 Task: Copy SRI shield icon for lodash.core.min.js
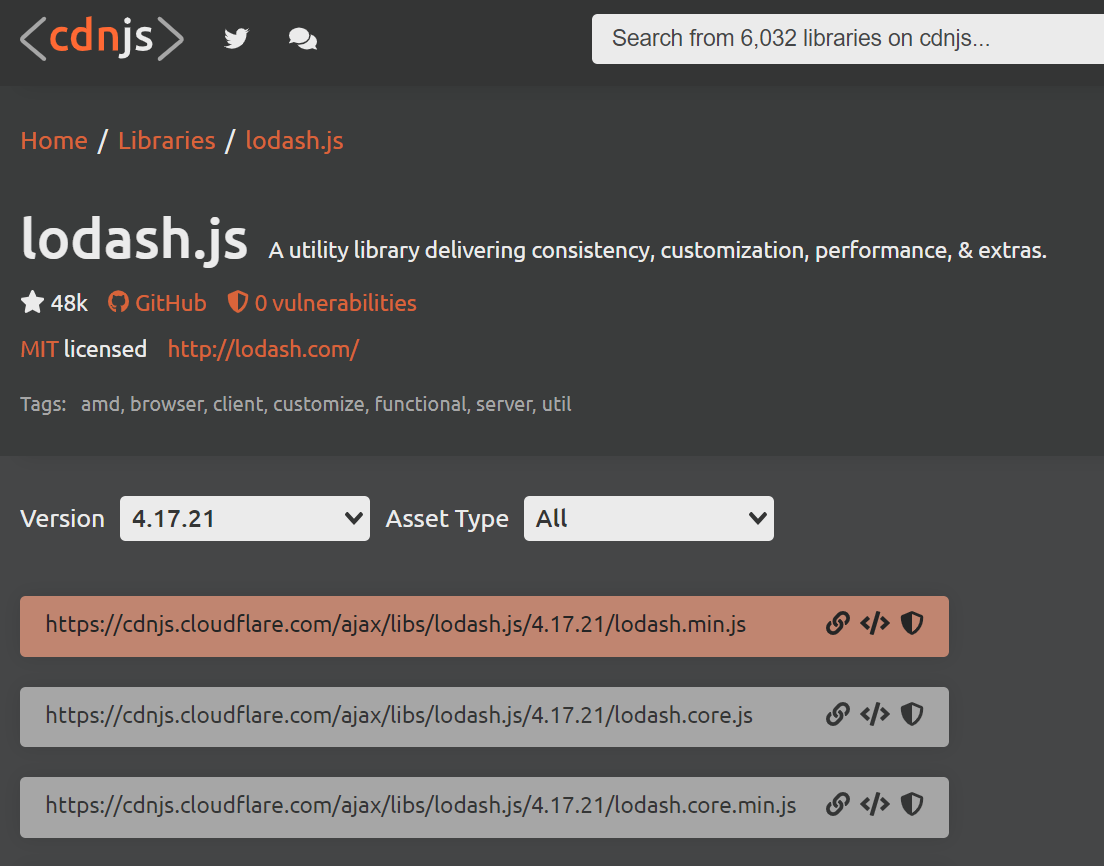(x=912, y=804)
